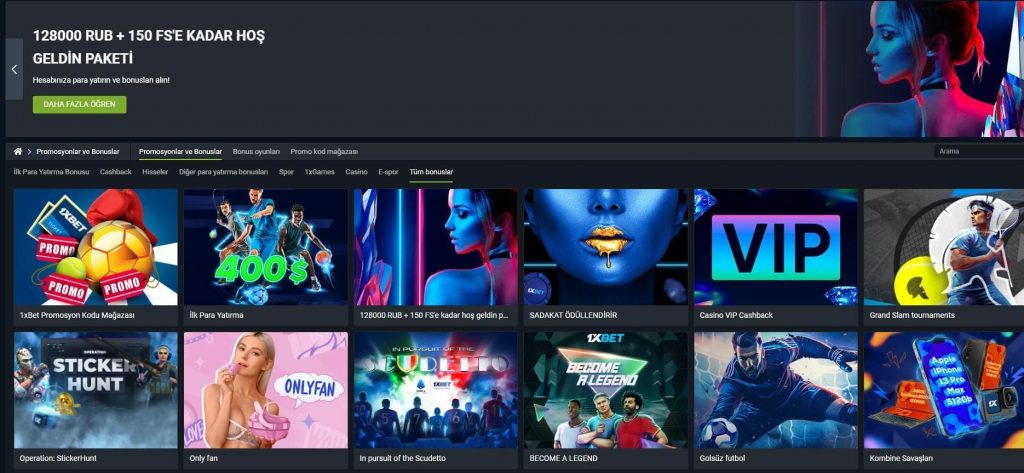The width and height of the screenshot is (1024, 473).
Task: Switch to Bonus oyunları tab
Action: [x=256, y=152]
